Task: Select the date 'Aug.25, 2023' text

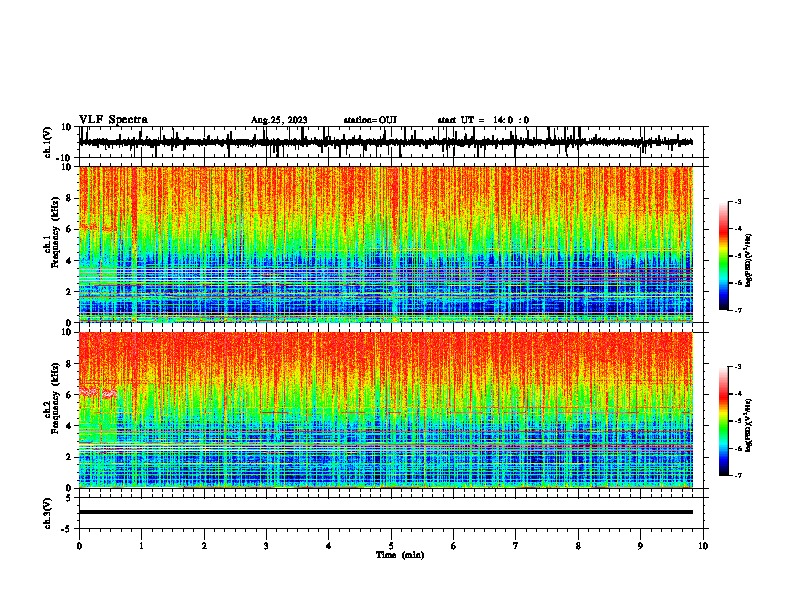Action: pos(279,120)
